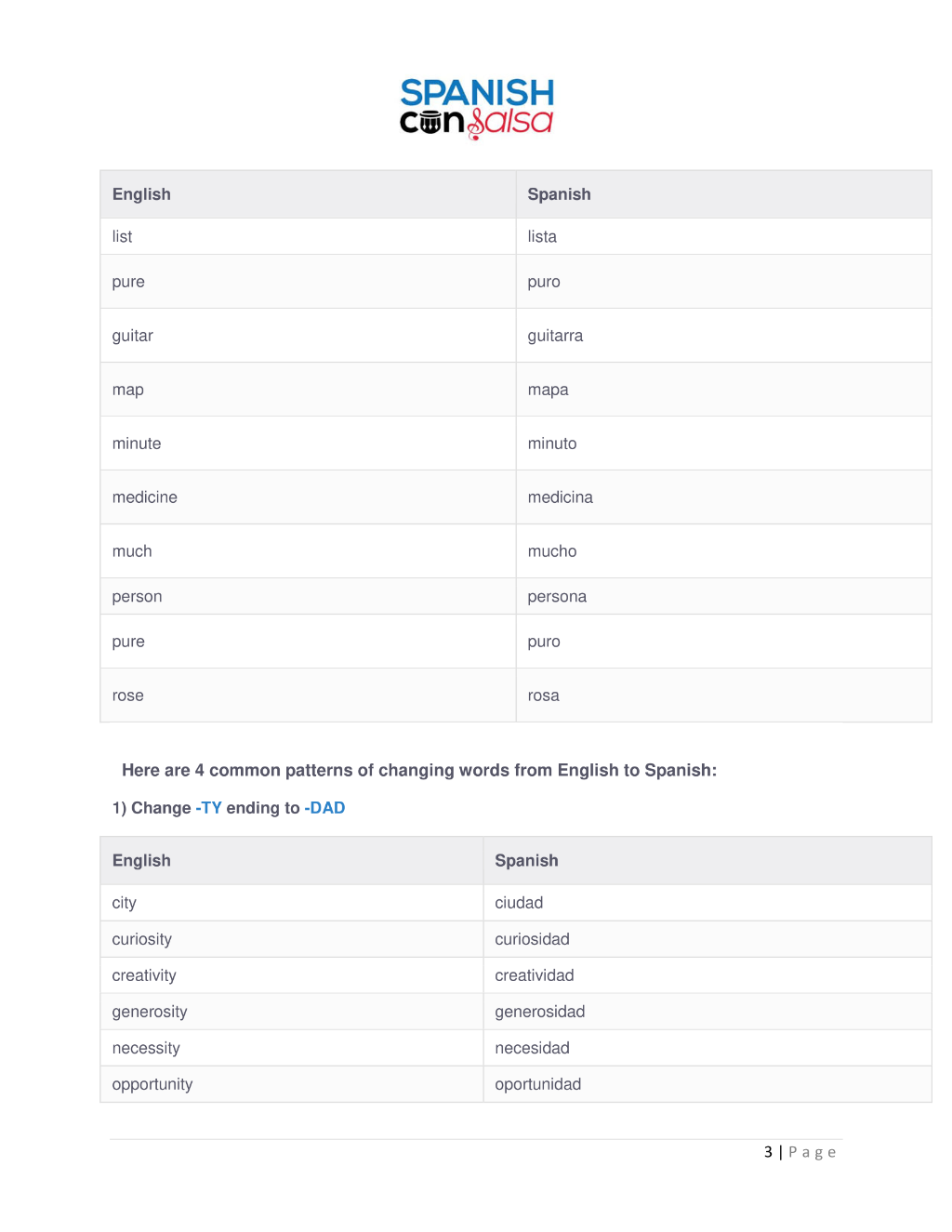Click the 'medicina' table cell
The width and height of the screenshot is (952, 1232).
(x=723, y=497)
